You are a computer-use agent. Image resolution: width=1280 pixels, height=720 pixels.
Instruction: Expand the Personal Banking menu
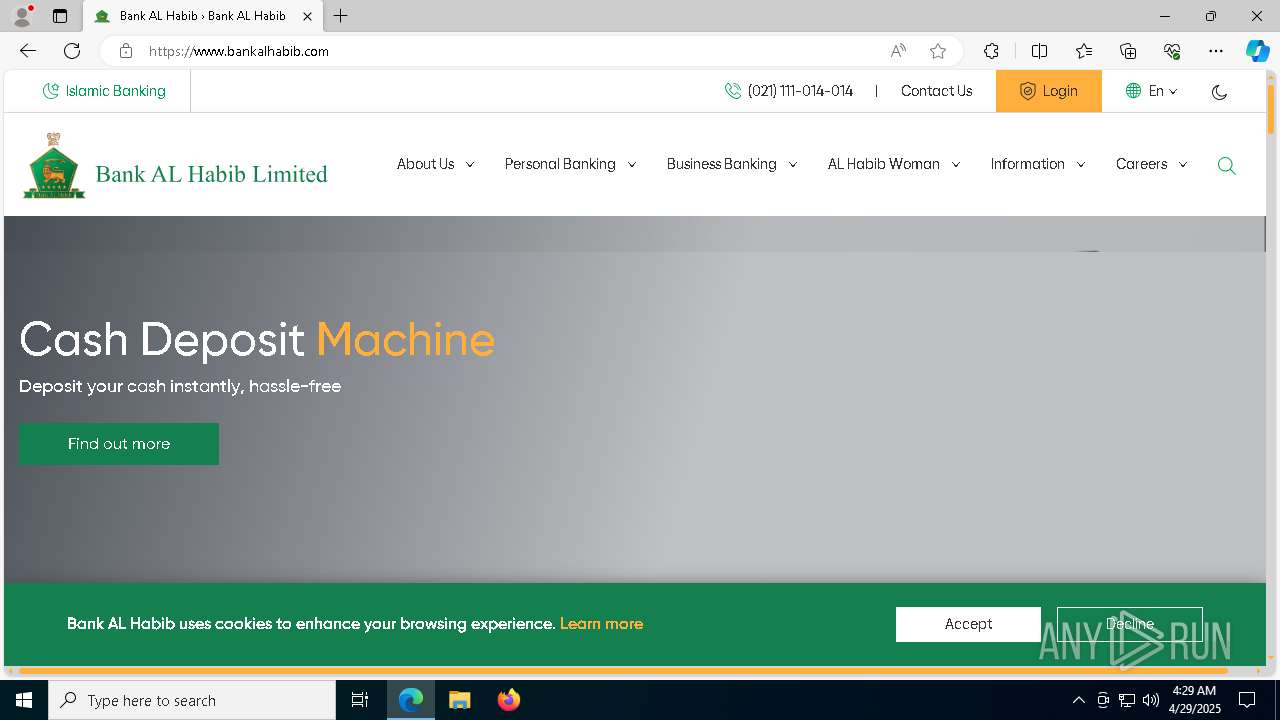pyautogui.click(x=570, y=164)
